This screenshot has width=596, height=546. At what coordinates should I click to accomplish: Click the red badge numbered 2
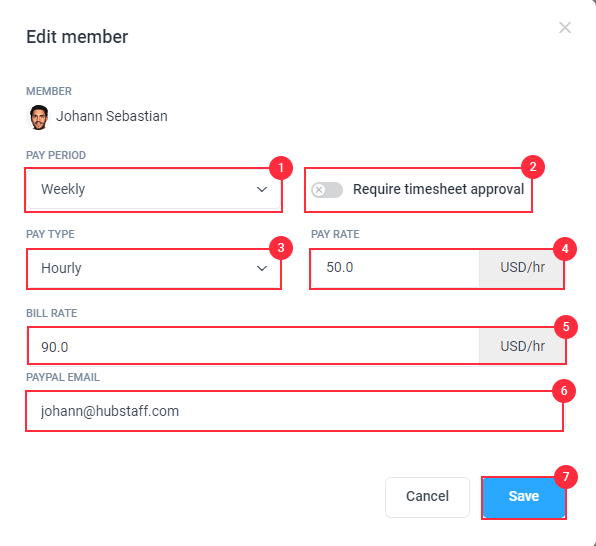[x=533, y=167]
